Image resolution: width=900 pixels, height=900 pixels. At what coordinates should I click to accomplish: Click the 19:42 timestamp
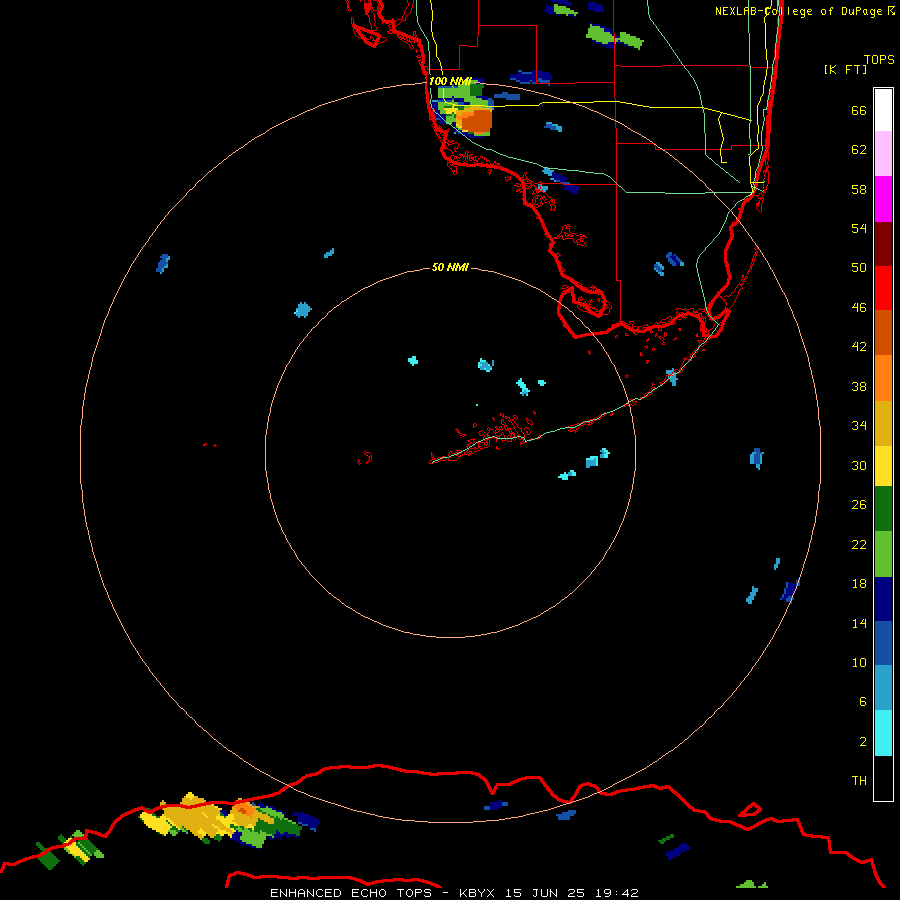click(617, 893)
